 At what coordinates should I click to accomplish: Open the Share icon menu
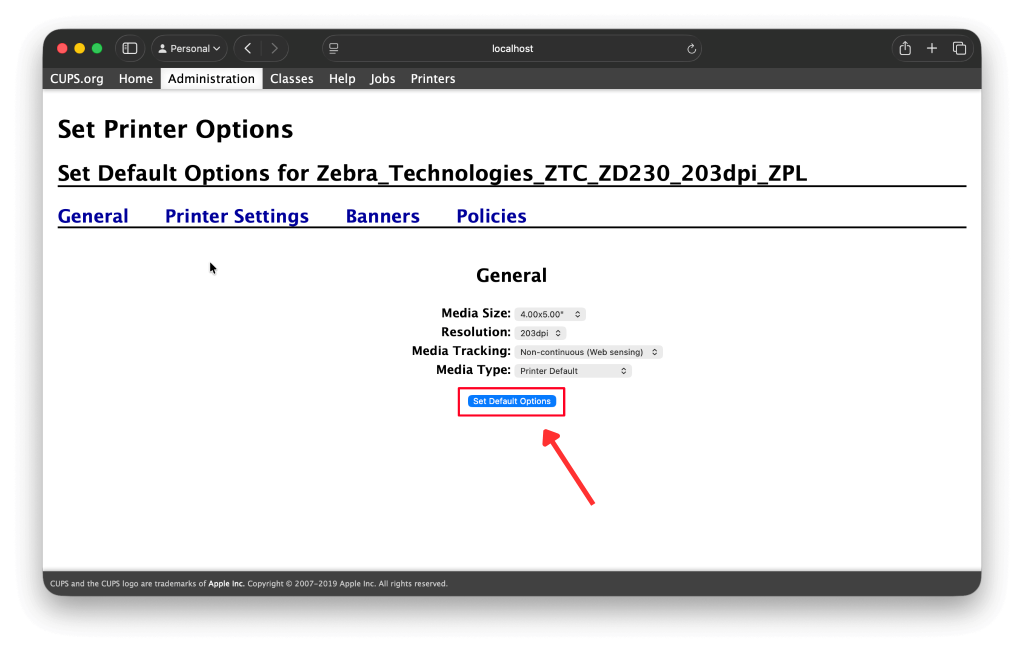905,48
